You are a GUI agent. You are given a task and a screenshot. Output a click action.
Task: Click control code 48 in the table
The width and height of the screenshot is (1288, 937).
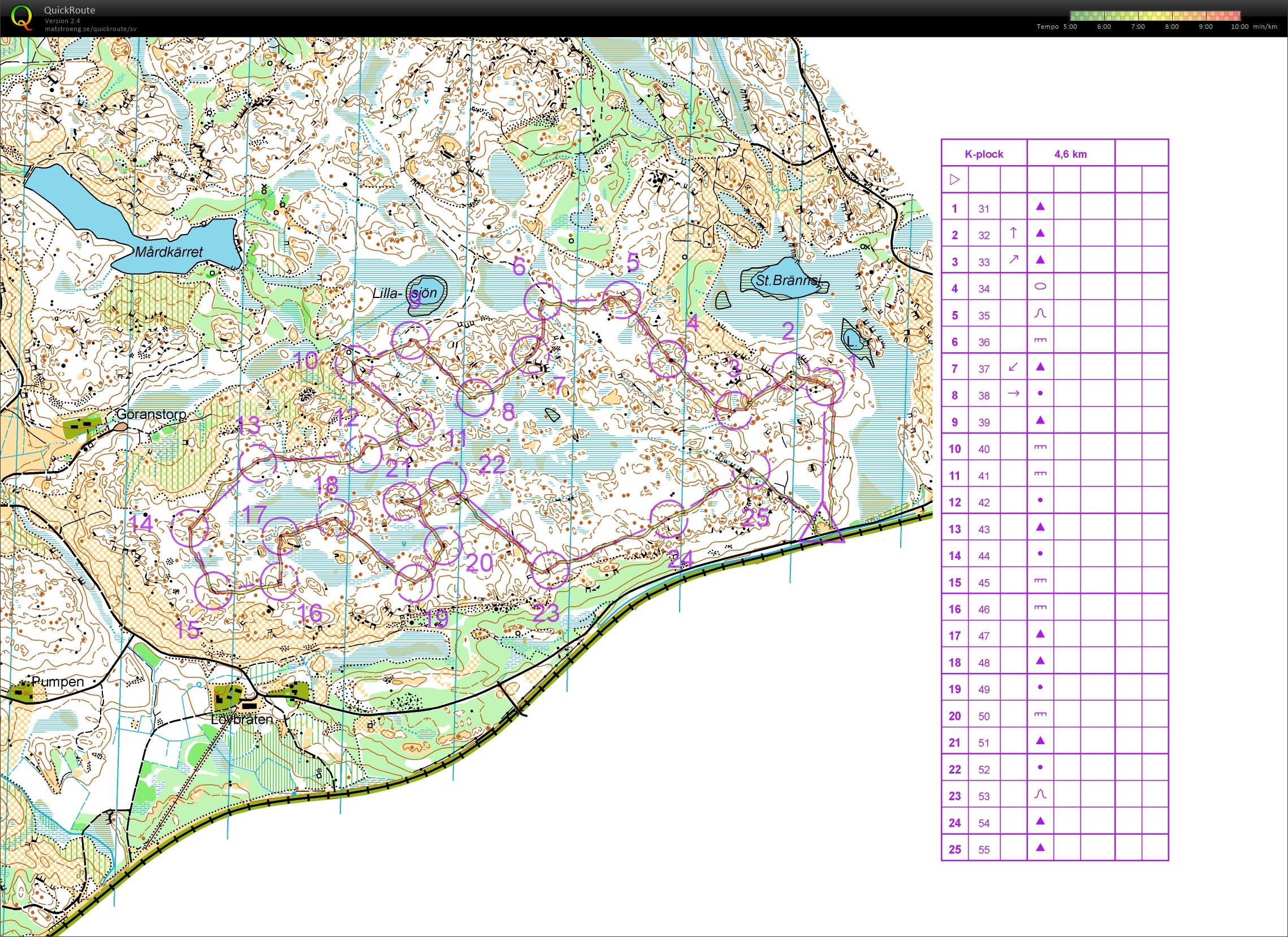984,663
